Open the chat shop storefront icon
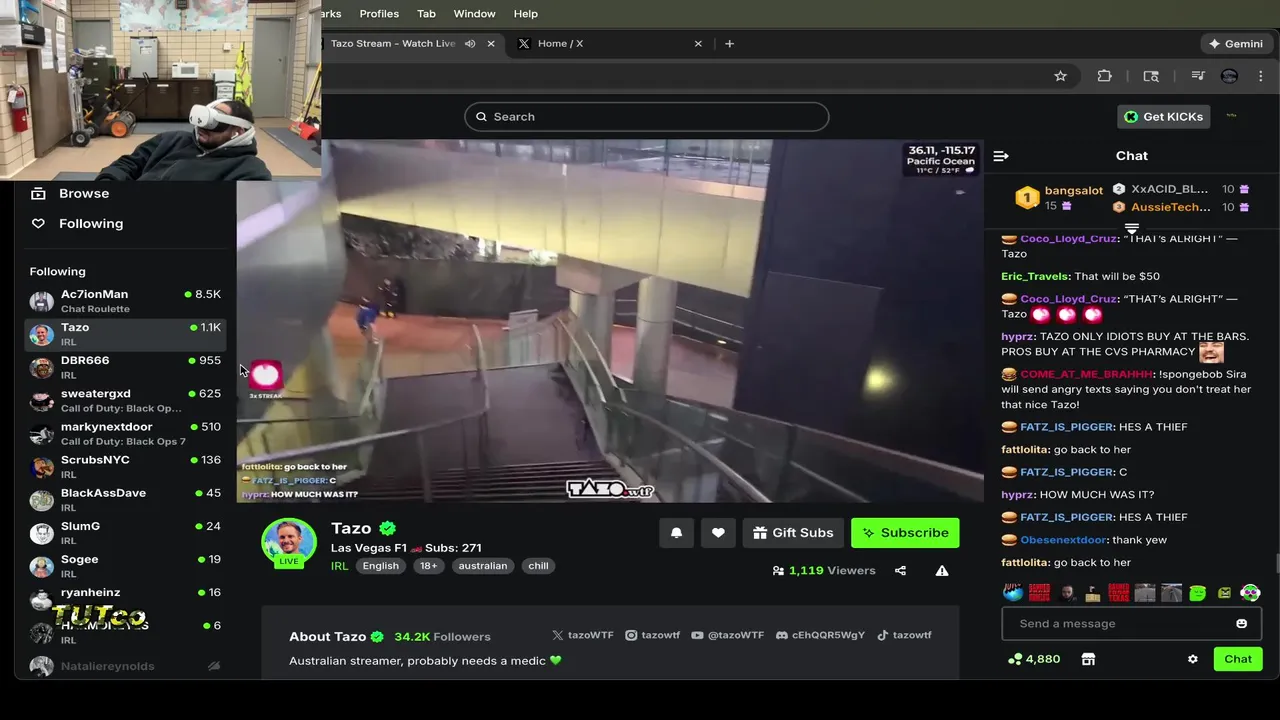Image resolution: width=1280 pixels, height=720 pixels. (x=1088, y=659)
